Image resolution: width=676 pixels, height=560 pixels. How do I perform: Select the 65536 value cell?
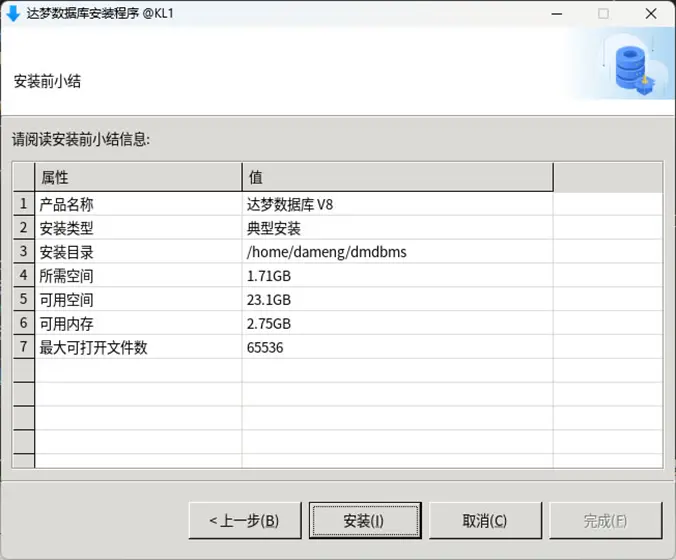(x=397, y=347)
